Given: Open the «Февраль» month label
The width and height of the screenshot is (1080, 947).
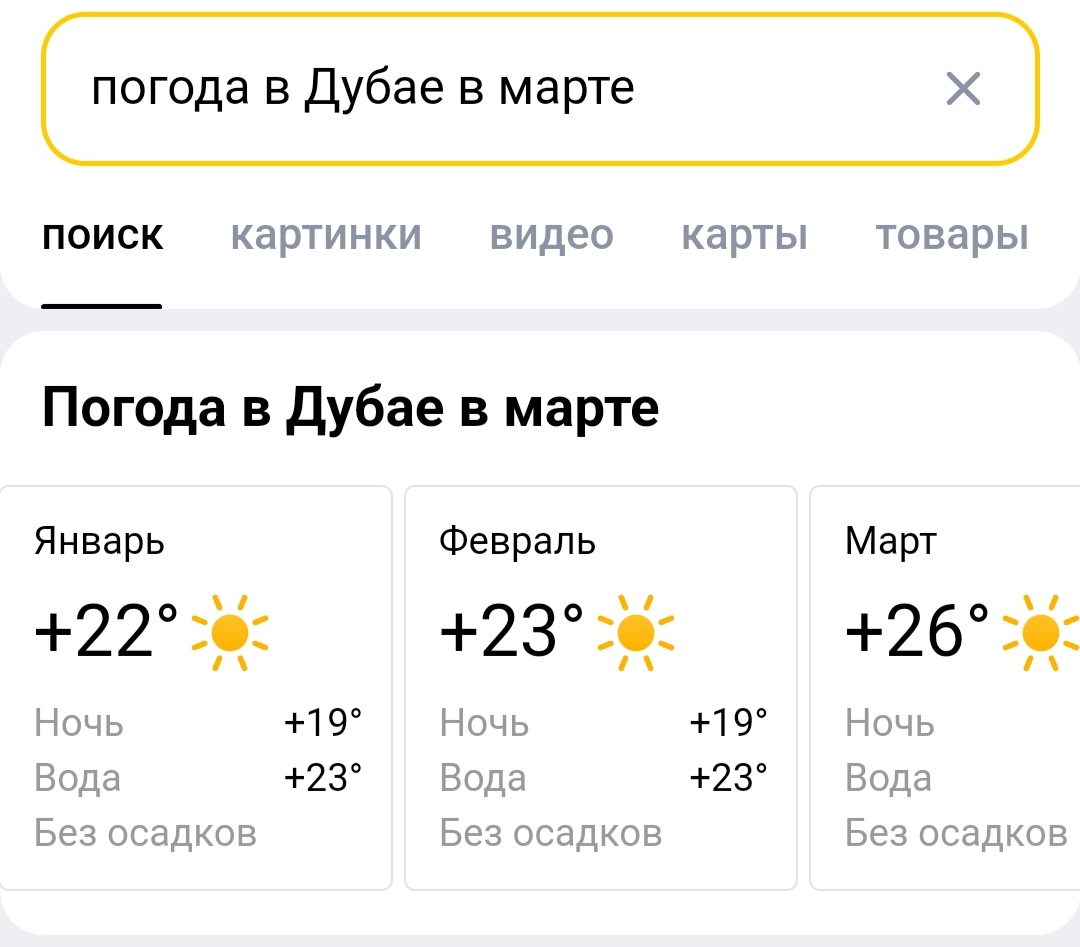Looking at the screenshot, I should pyautogui.click(x=517, y=541).
